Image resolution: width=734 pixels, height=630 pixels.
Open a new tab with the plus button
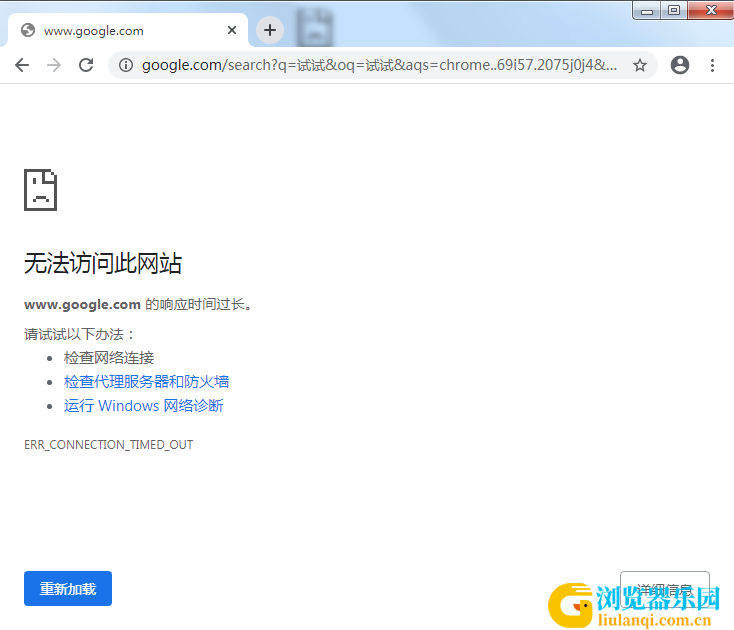pos(270,30)
